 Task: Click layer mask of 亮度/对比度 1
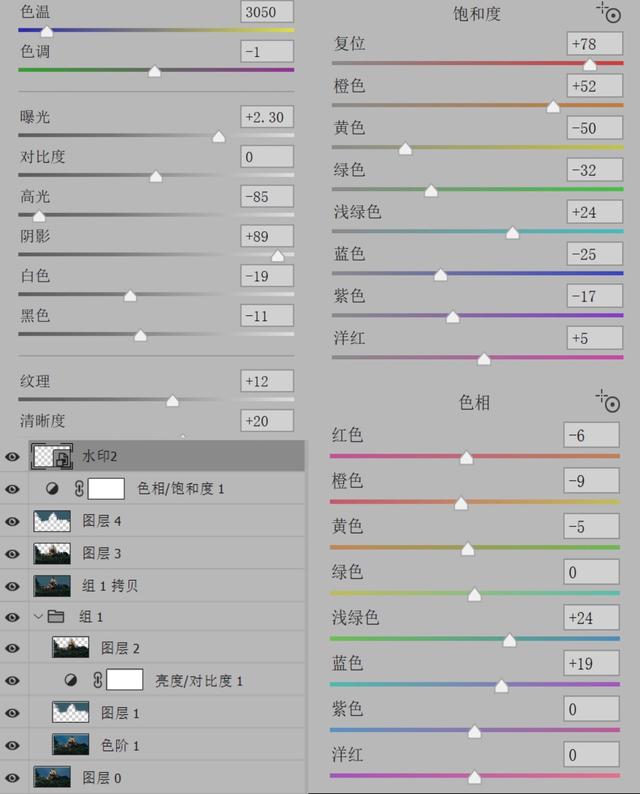click(x=125, y=680)
